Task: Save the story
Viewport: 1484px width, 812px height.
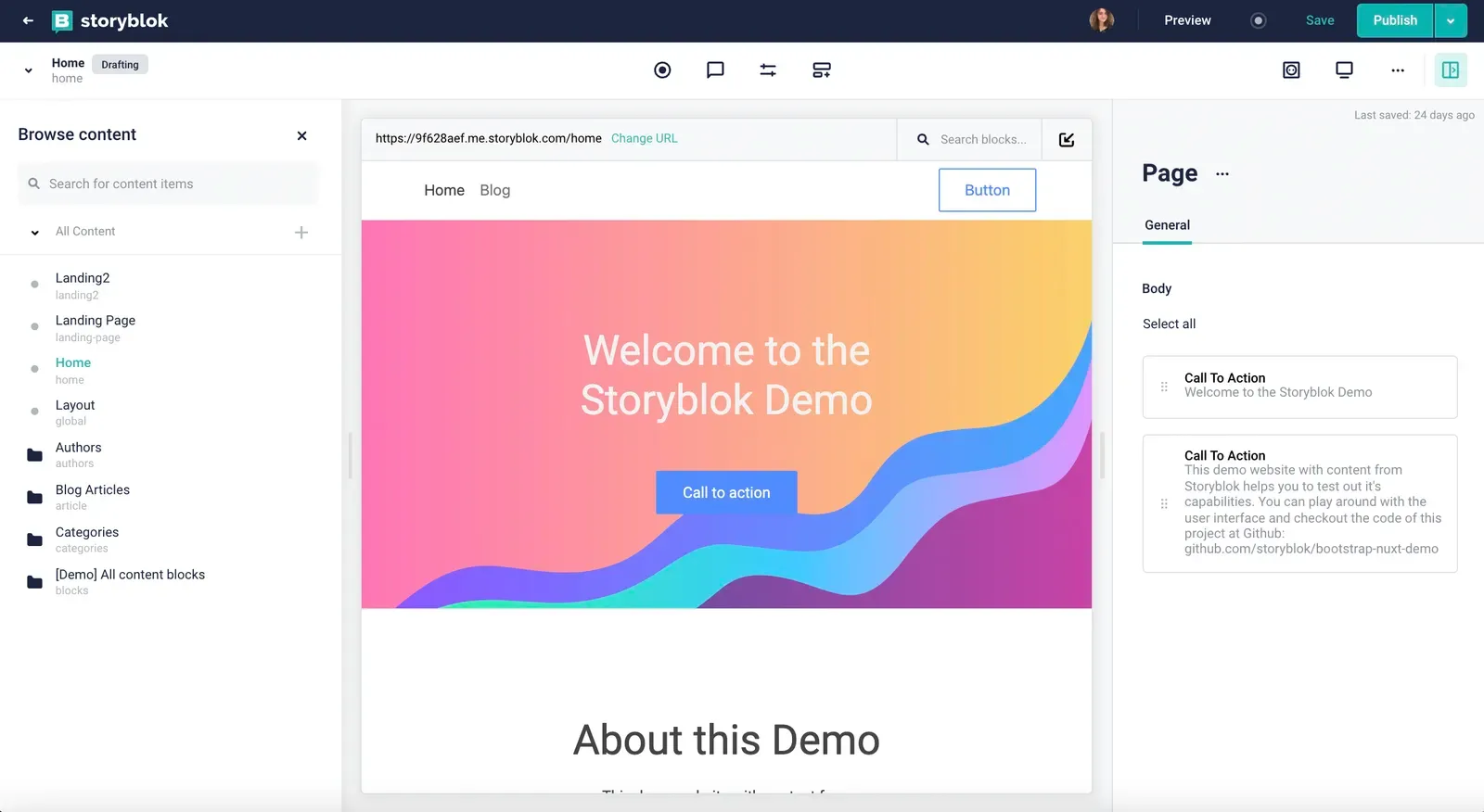Action: [x=1320, y=20]
